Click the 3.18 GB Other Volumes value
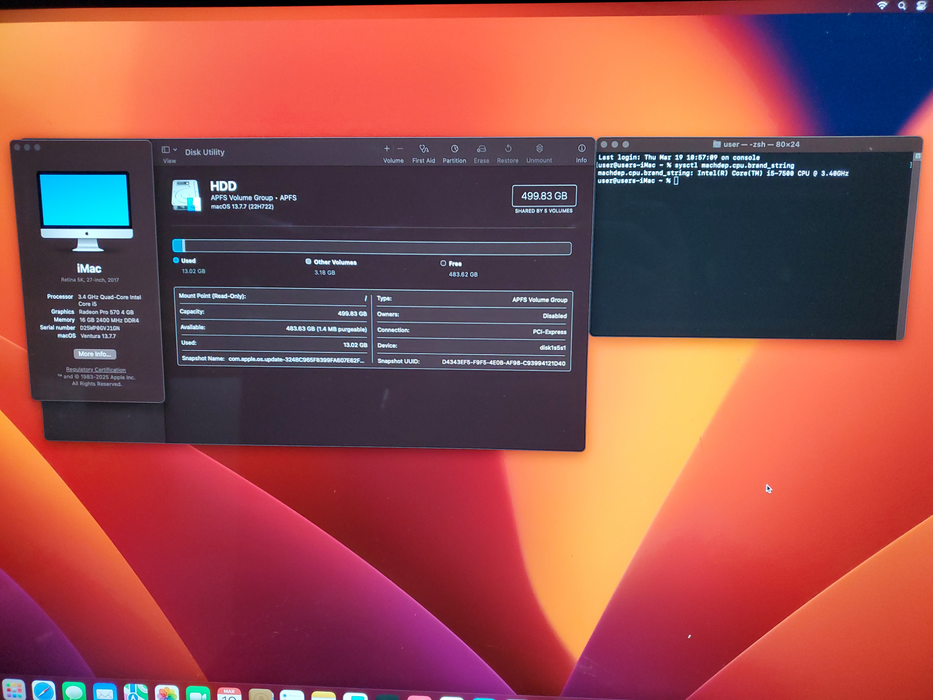The image size is (933, 700). (325, 273)
